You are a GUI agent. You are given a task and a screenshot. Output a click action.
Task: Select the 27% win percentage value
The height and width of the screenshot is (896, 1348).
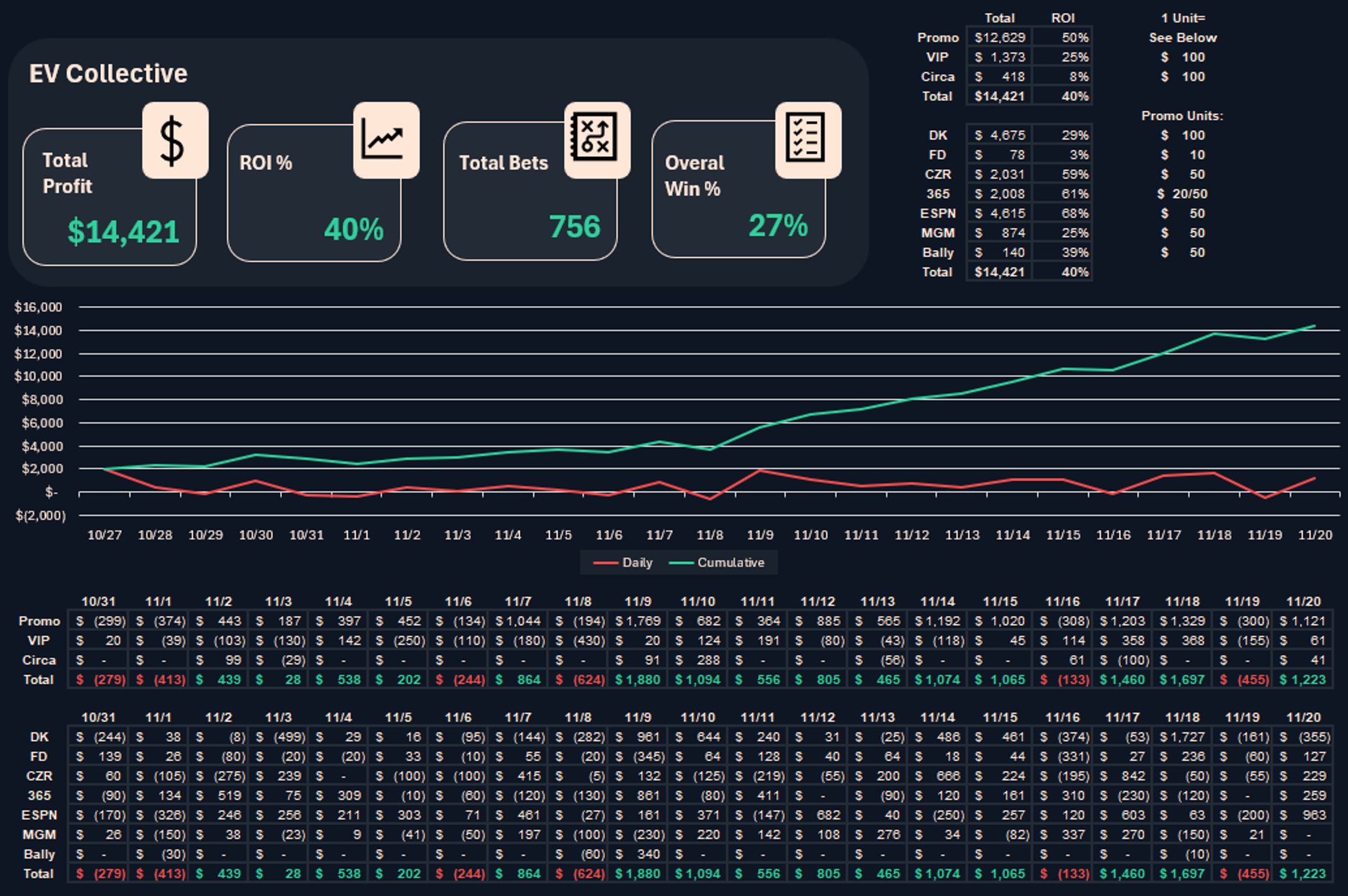tap(778, 225)
